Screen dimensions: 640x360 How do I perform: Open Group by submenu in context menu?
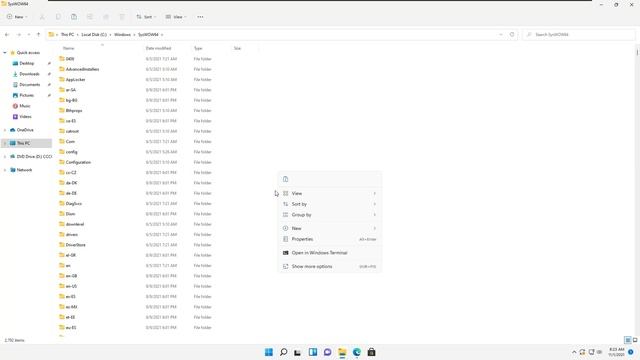point(330,215)
